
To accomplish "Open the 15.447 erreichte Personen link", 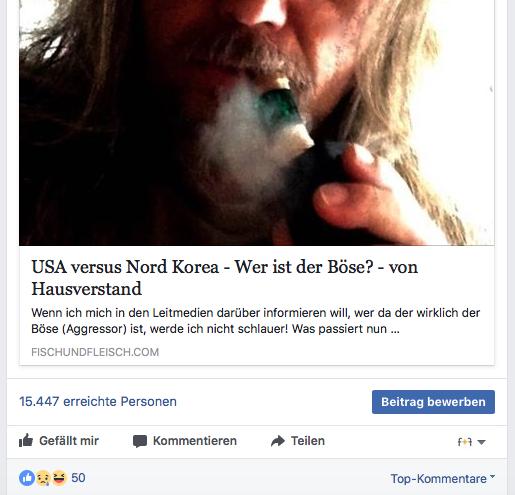I will pyautogui.click(x=98, y=401).
